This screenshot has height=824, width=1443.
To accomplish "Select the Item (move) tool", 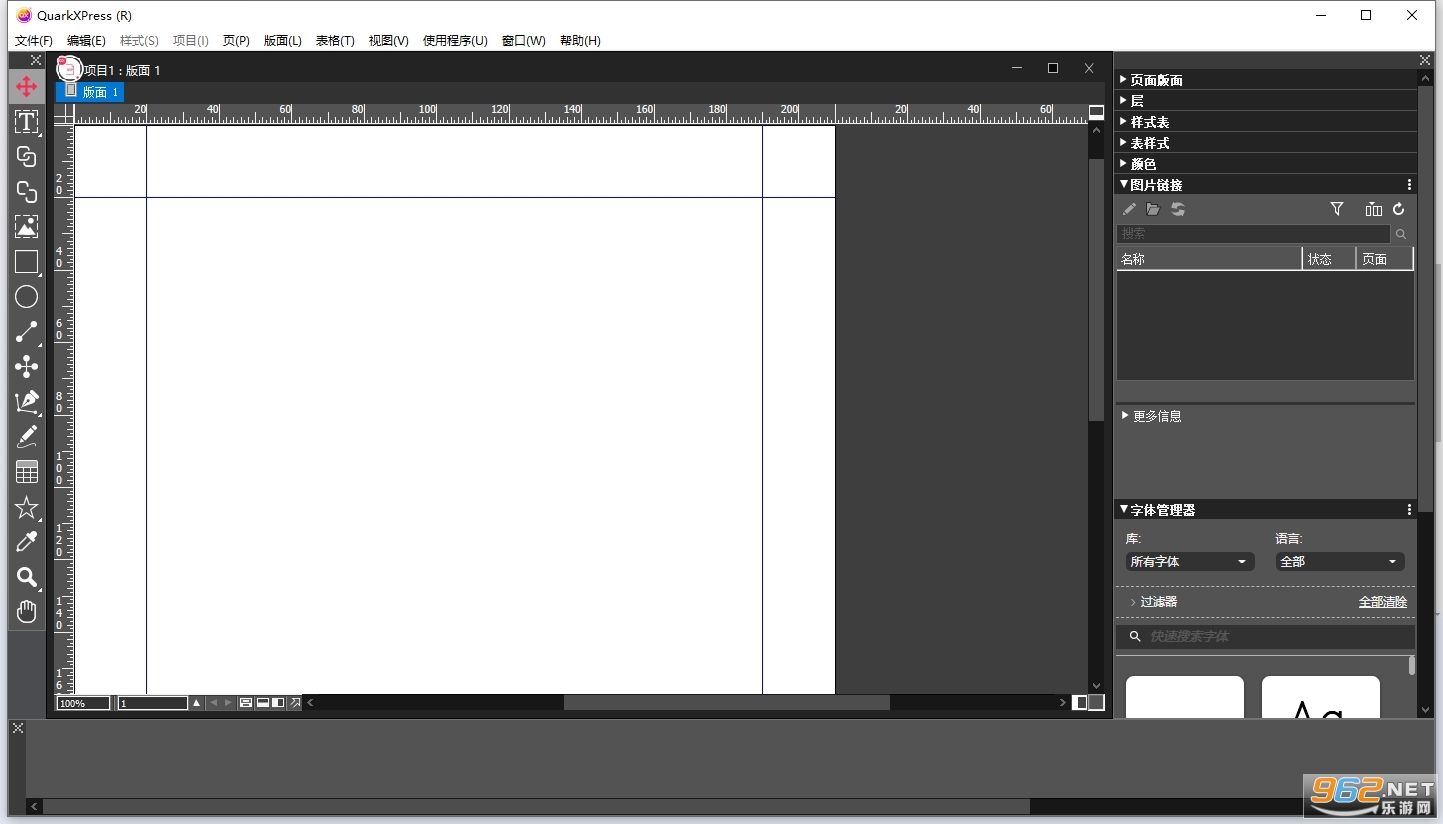I will (27, 87).
